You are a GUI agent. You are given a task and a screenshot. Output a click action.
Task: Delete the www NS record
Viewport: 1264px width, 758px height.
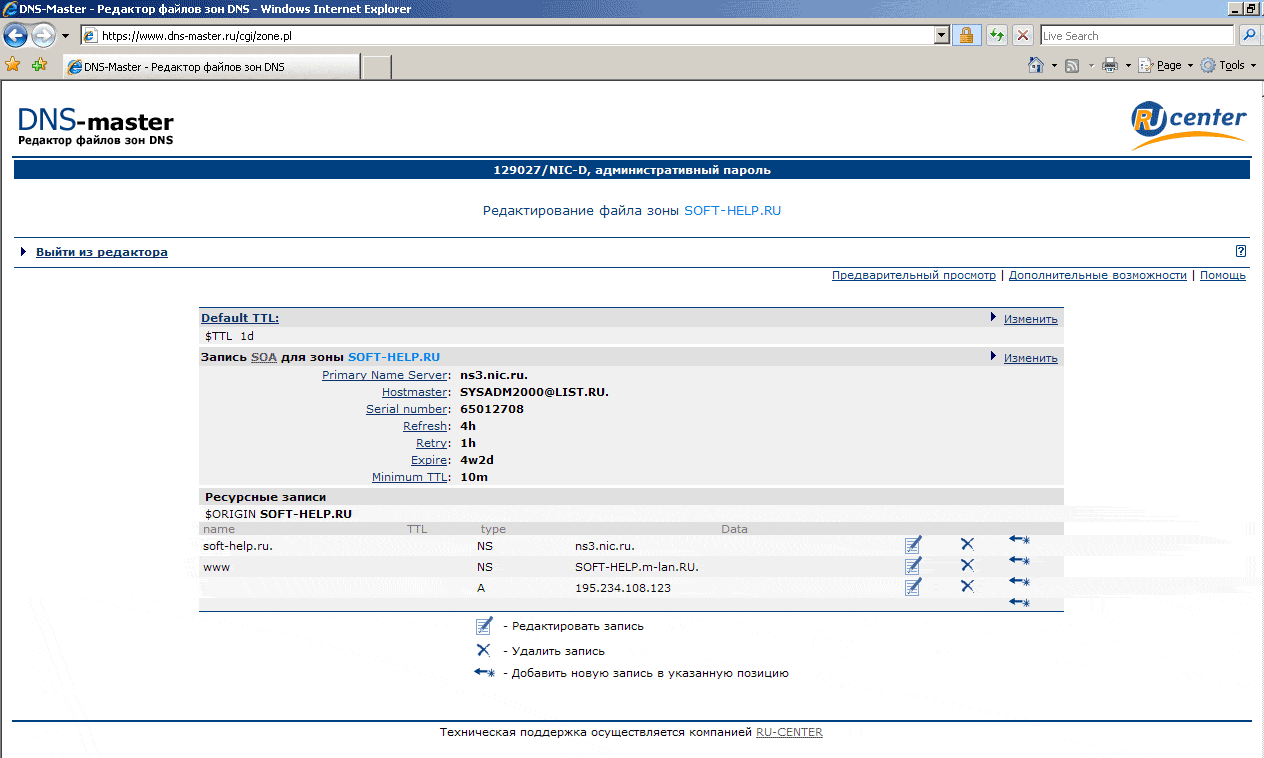(x=967, y=565)
